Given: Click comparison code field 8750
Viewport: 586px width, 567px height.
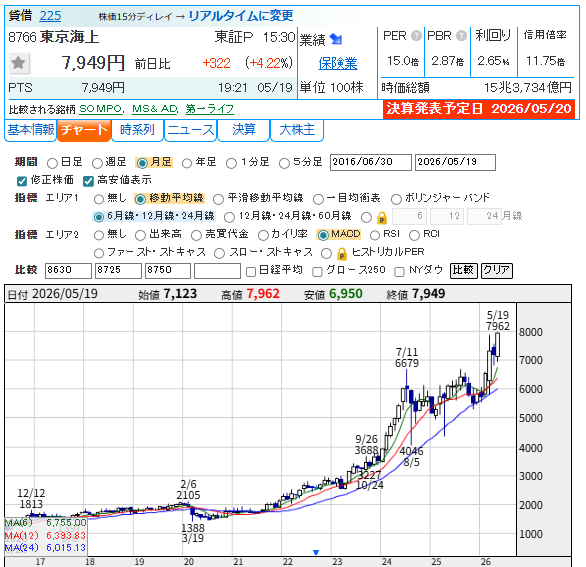Looking at the screenshot, I should [x=168, y=271].
